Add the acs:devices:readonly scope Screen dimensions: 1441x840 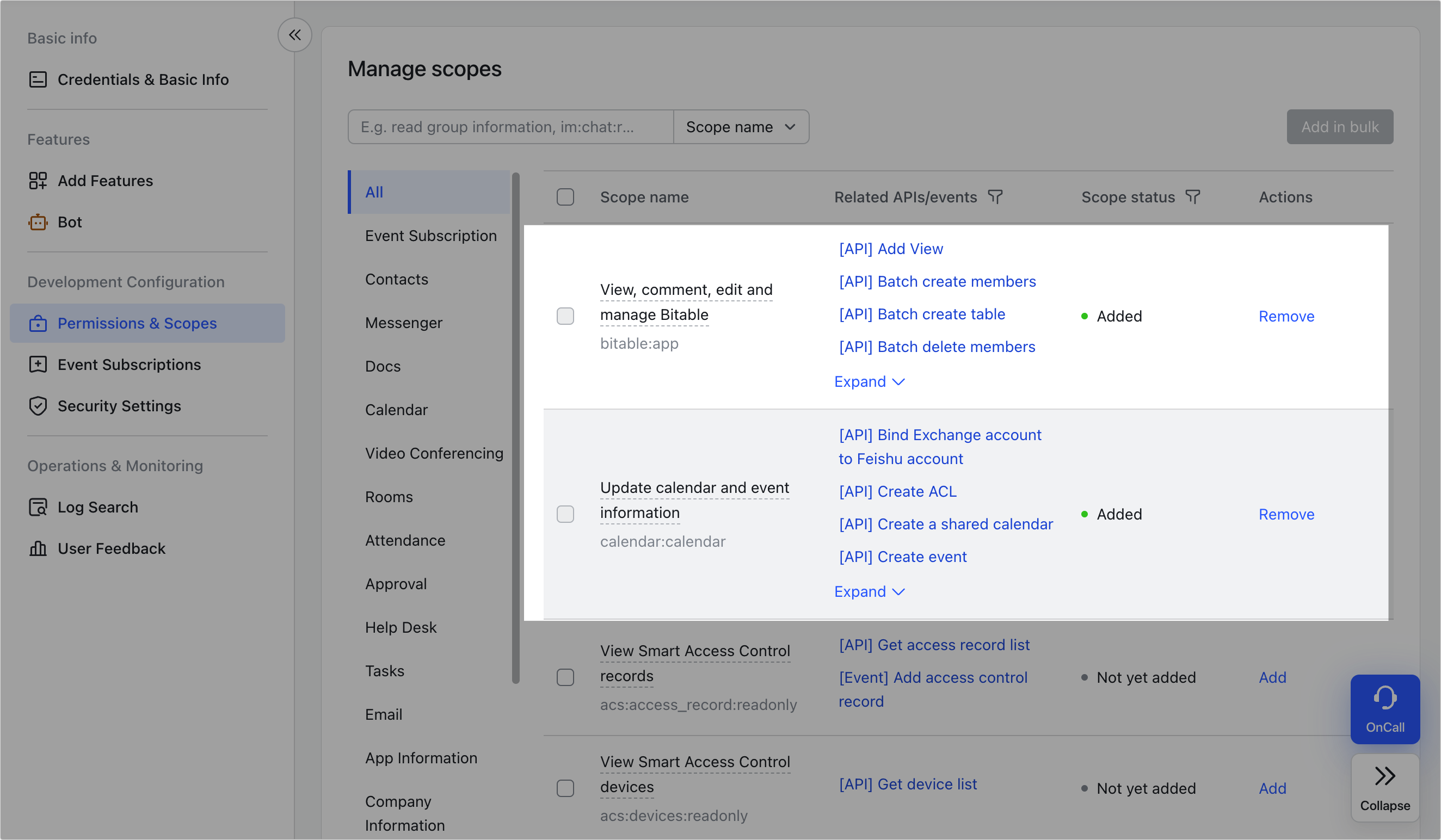pos(1272,788)
